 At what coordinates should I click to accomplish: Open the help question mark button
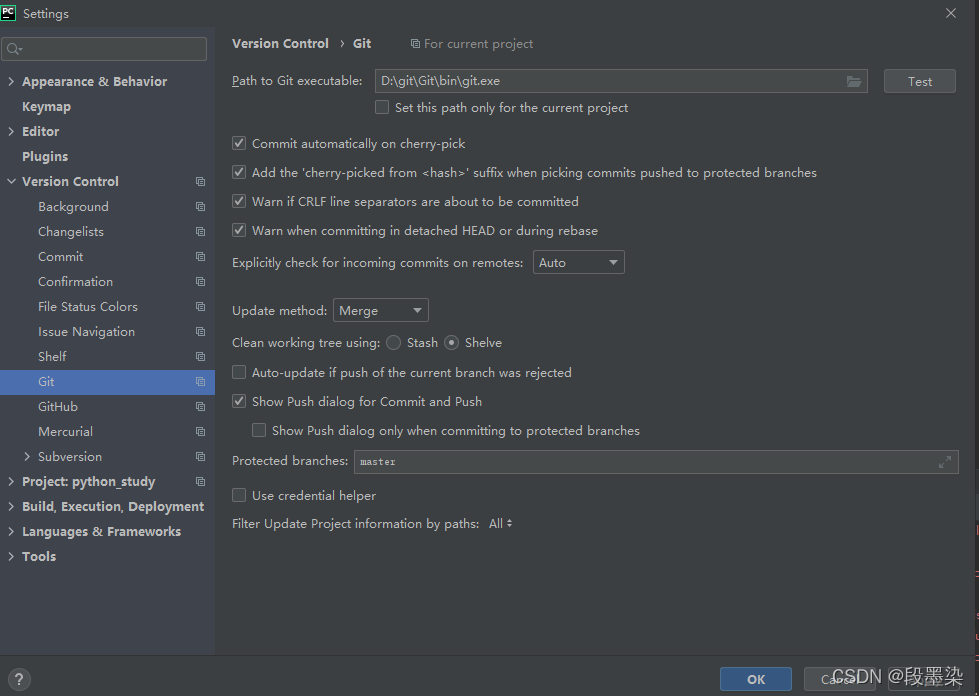pos(19,679)
